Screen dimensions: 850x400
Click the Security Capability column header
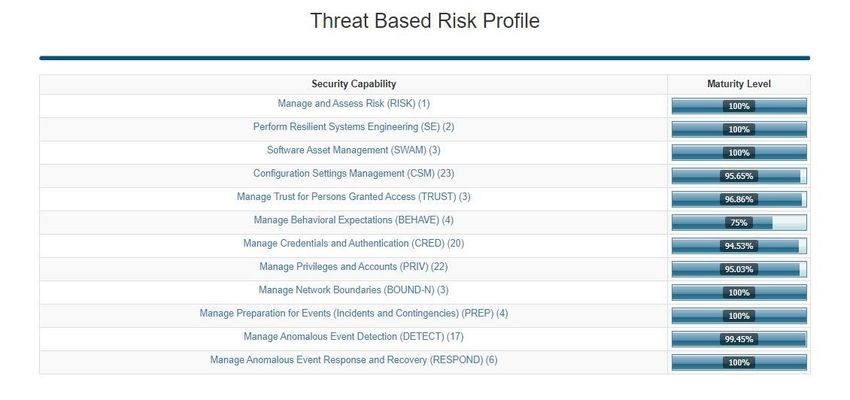(353, 84)
